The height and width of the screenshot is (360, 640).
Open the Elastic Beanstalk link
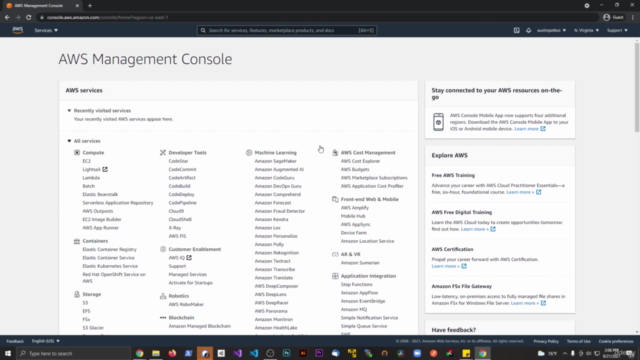click(100, 194)
